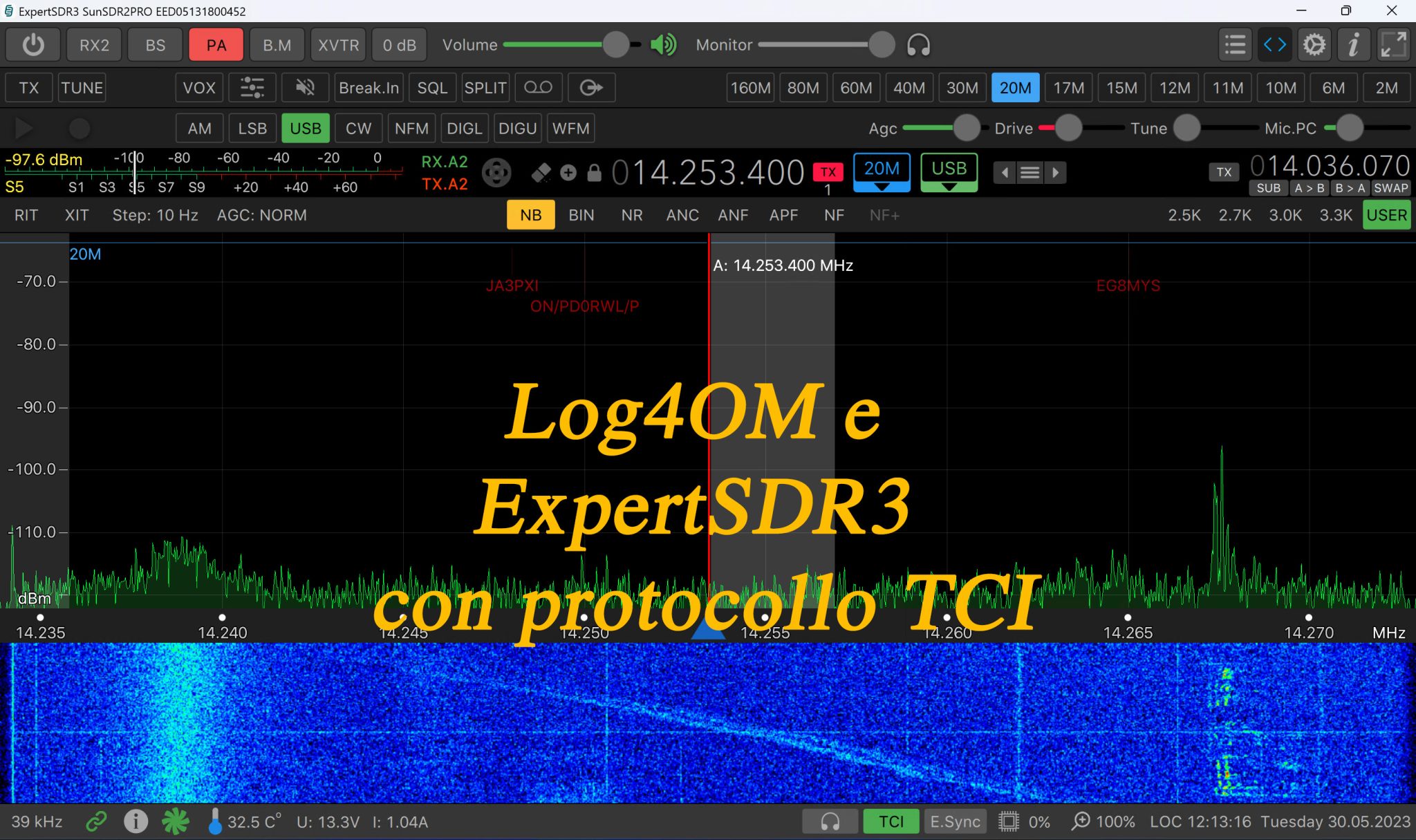Viewport: 1416px width, 840px height.
Task: Switch mode to DIGU
Action: [517, 129]
